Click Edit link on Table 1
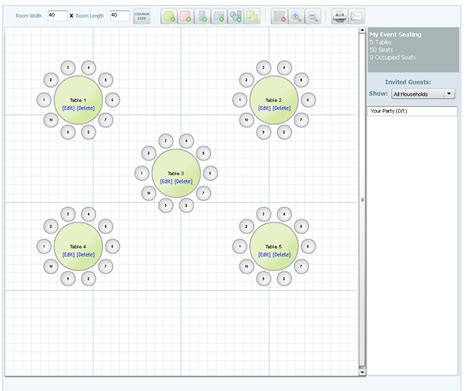 [x=68, y=108]
